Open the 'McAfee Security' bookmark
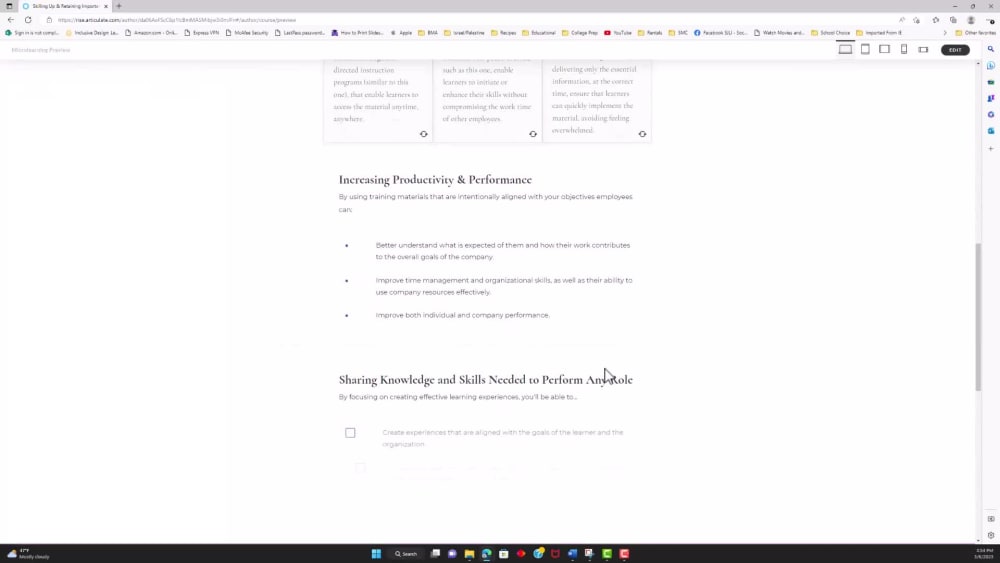 pos(247,33)
